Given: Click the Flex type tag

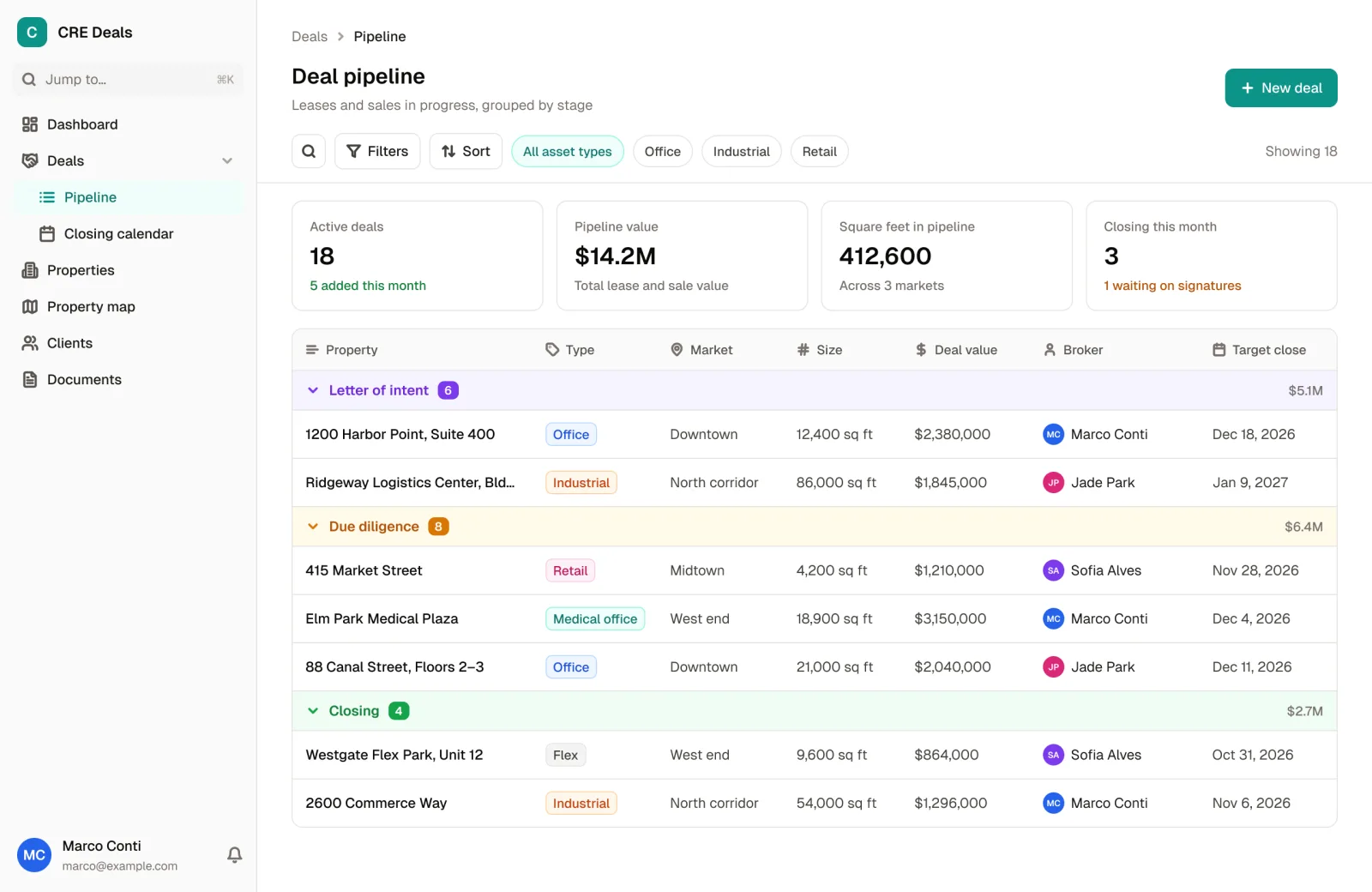Looking at the screenshot, I should [x=565, y=755].
